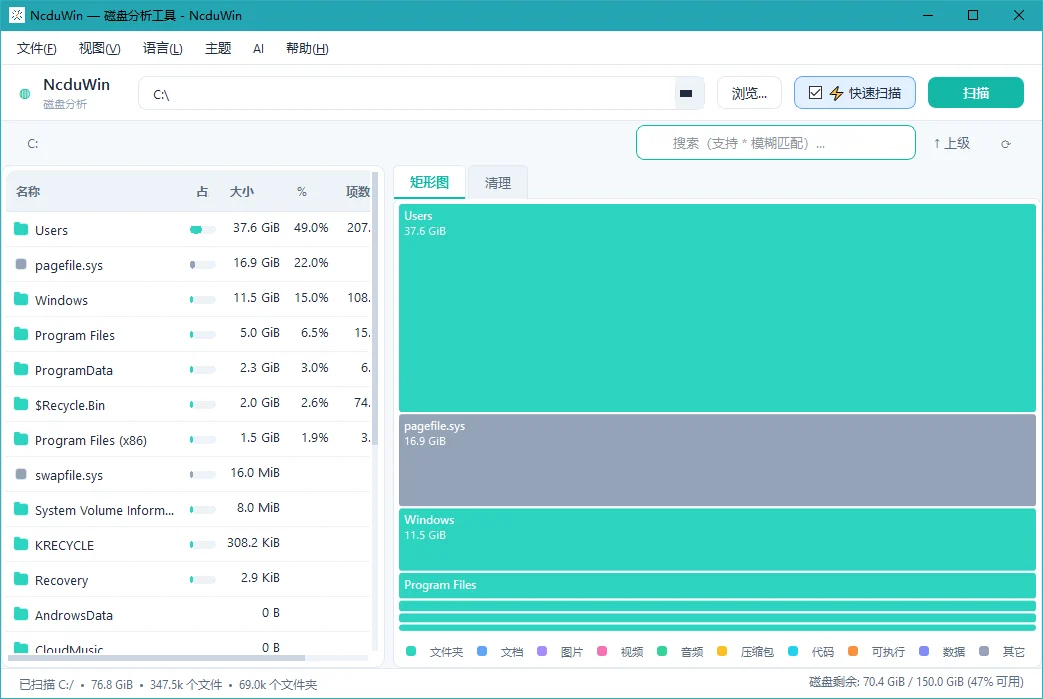The image size is (1043, 699).
Task: Switch to the 矩形图 tab
Action: coord(429,182)
